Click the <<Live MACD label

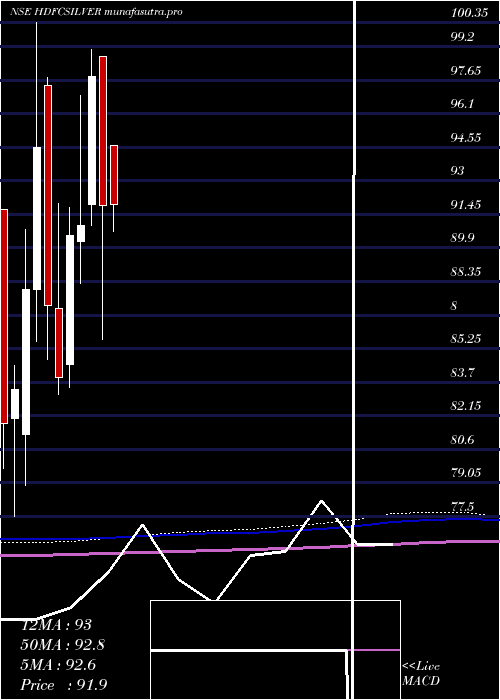421,674
